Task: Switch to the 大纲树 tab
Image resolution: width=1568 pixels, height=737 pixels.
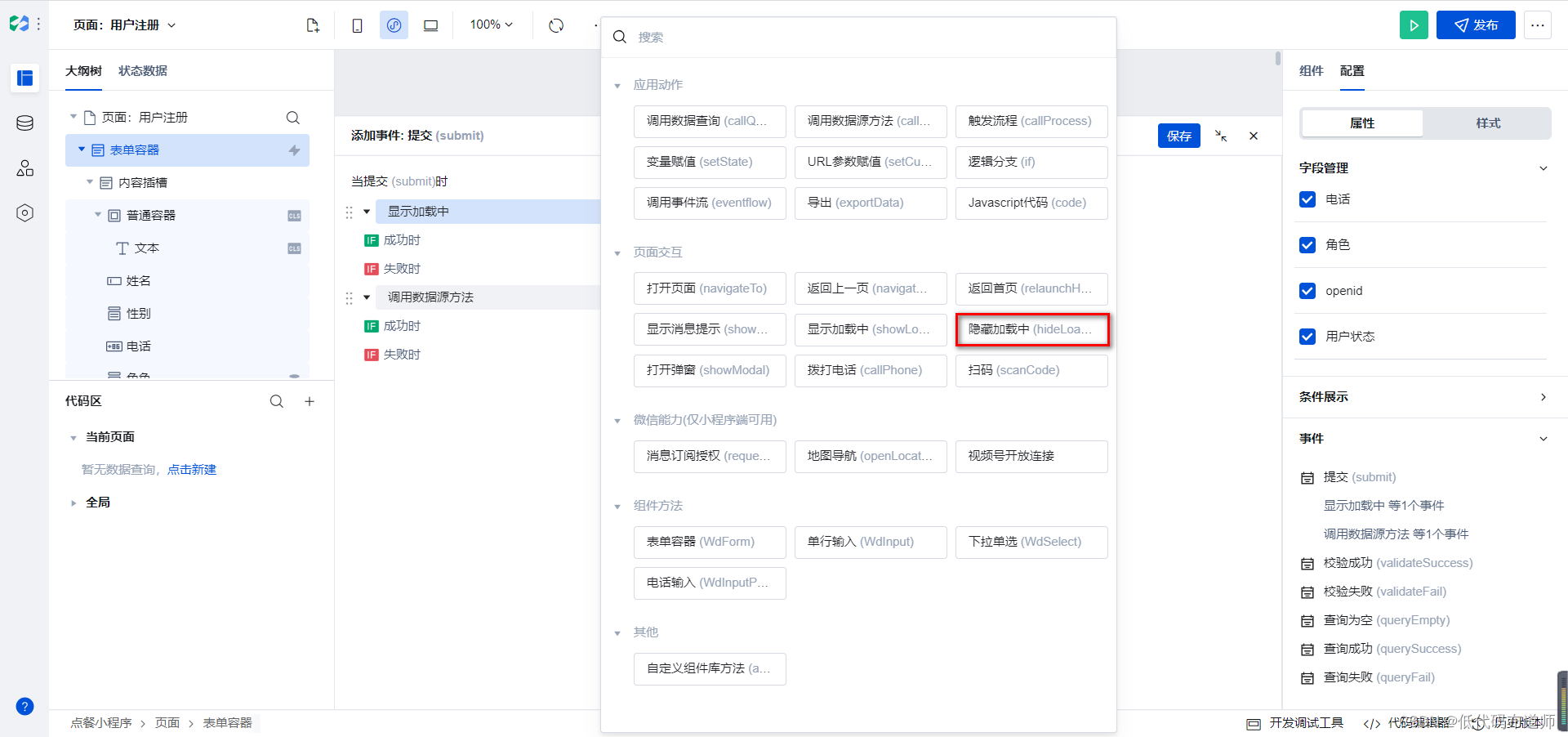Action: click(83, 71)
